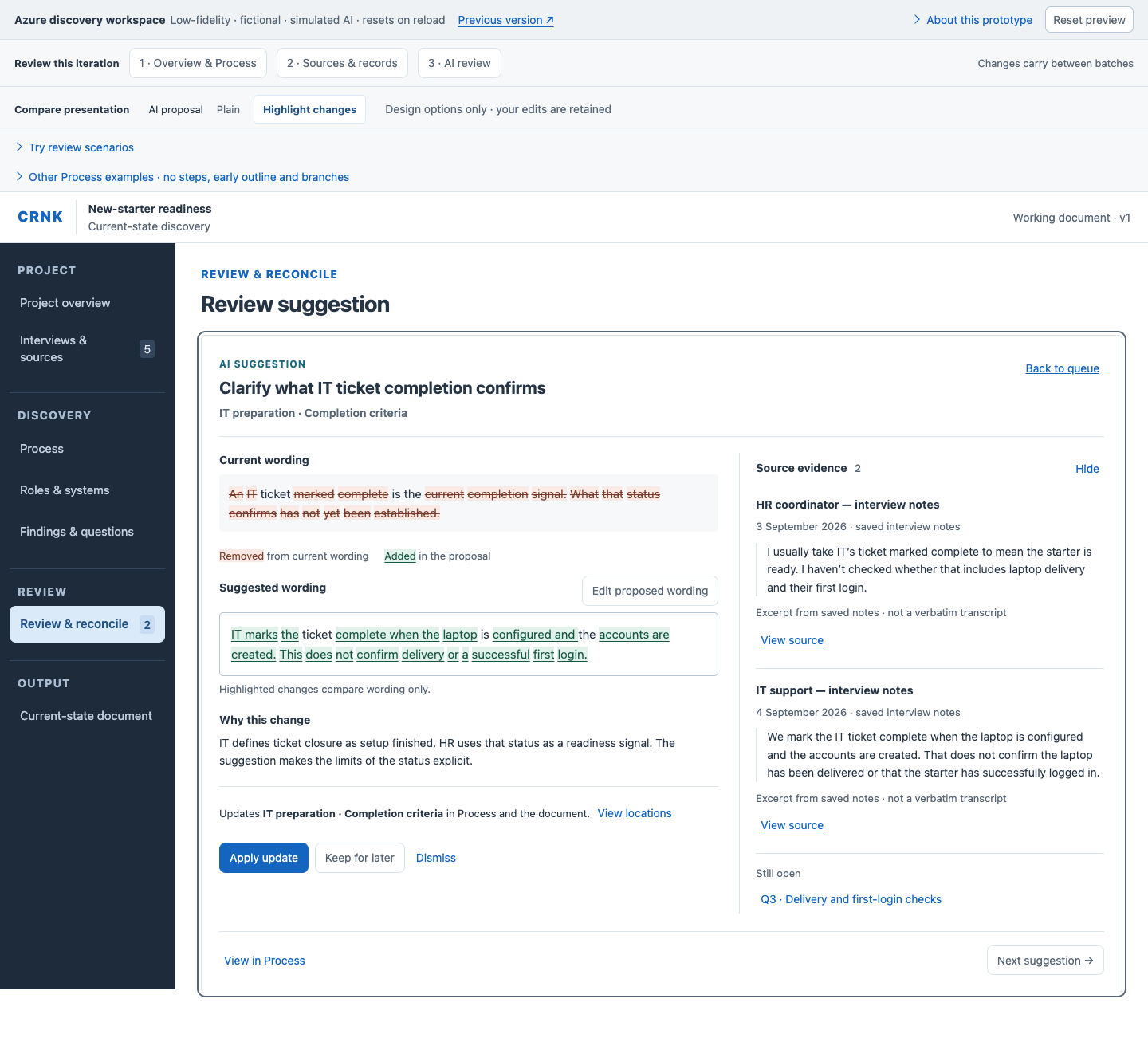Select Highlight changes presentation
This screenshot has width=1148, height=1038.
309,109
